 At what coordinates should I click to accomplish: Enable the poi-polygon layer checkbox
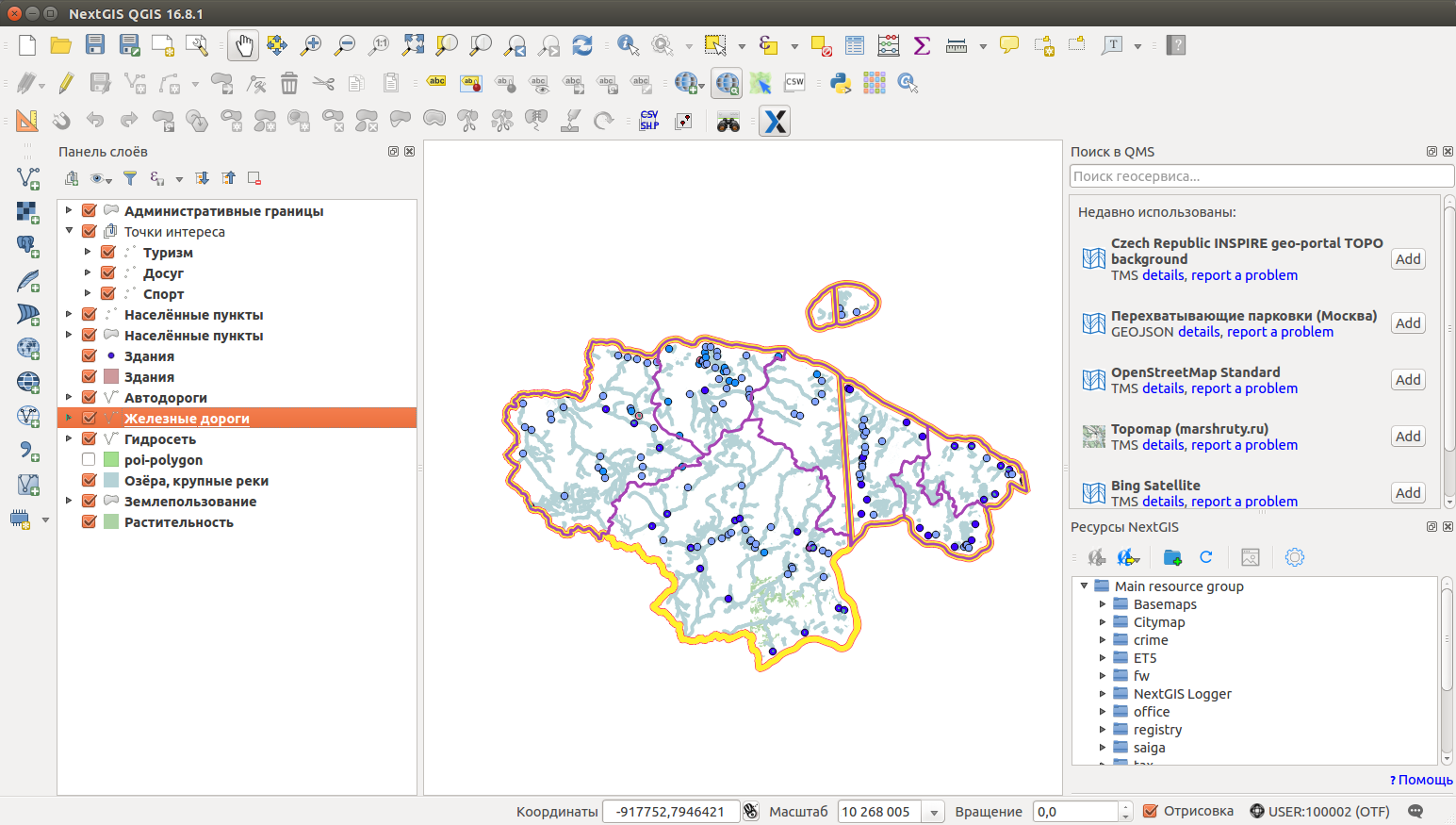click(x=89, y=460)
